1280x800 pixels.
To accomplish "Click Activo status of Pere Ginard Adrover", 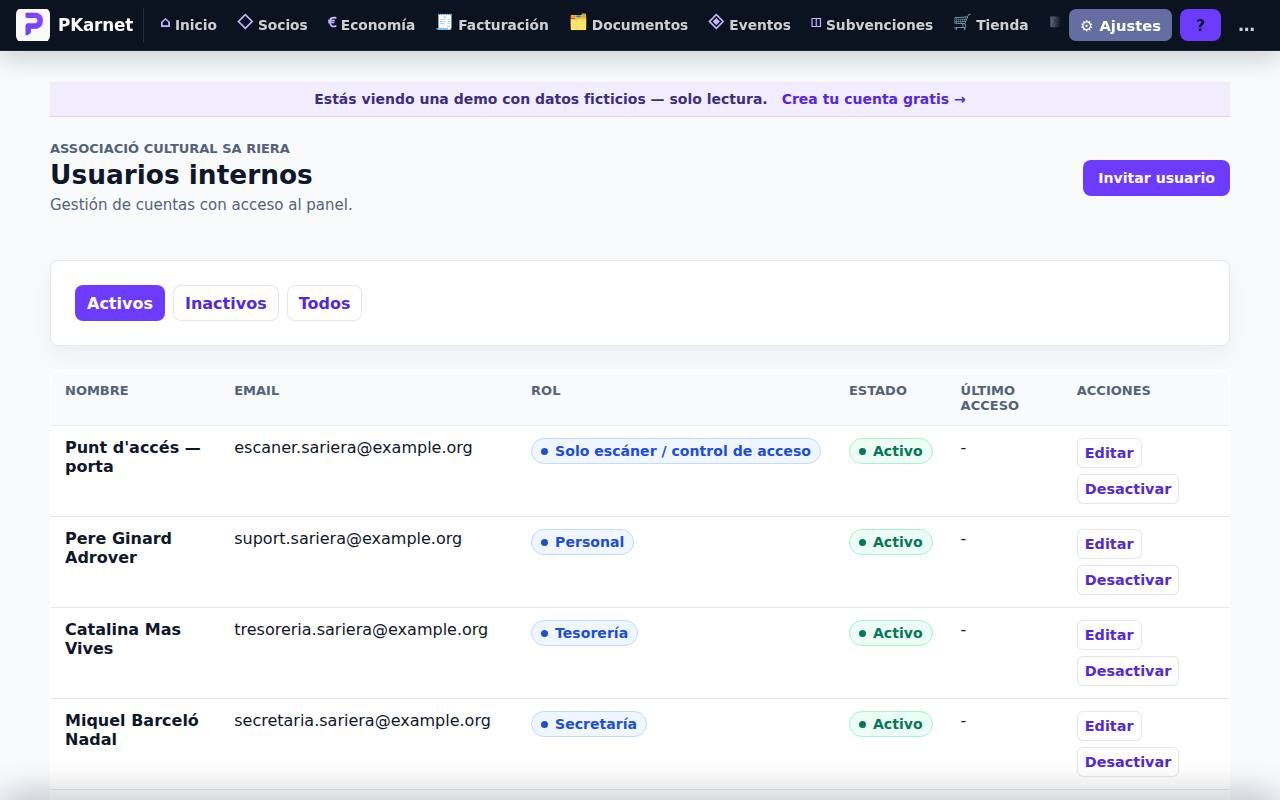I will coord(891,542).
